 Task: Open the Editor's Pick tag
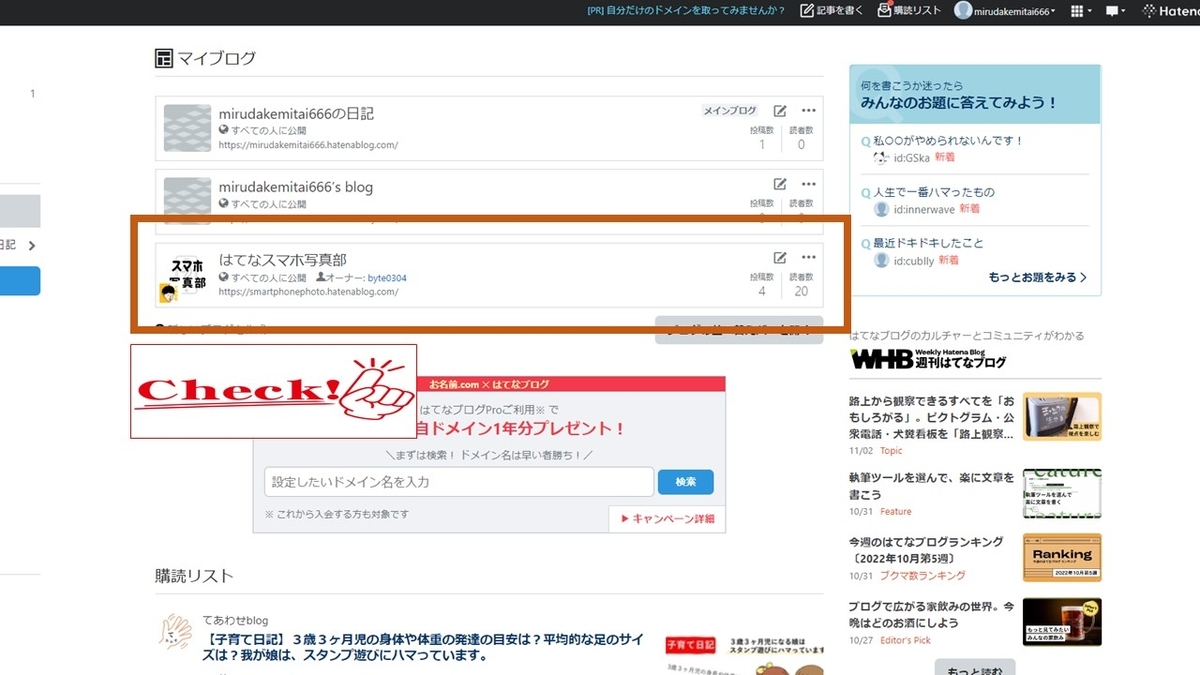click(x=906, y=640)
